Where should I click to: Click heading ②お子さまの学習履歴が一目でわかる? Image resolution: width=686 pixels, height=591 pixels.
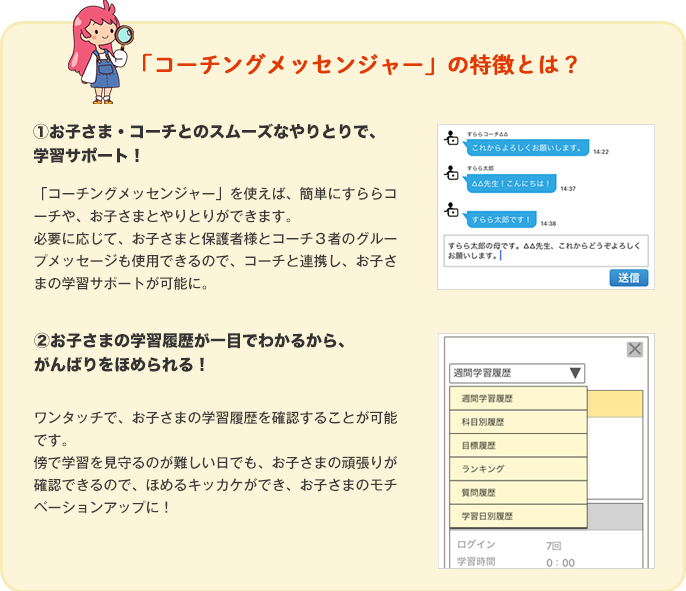coord(189,353)
